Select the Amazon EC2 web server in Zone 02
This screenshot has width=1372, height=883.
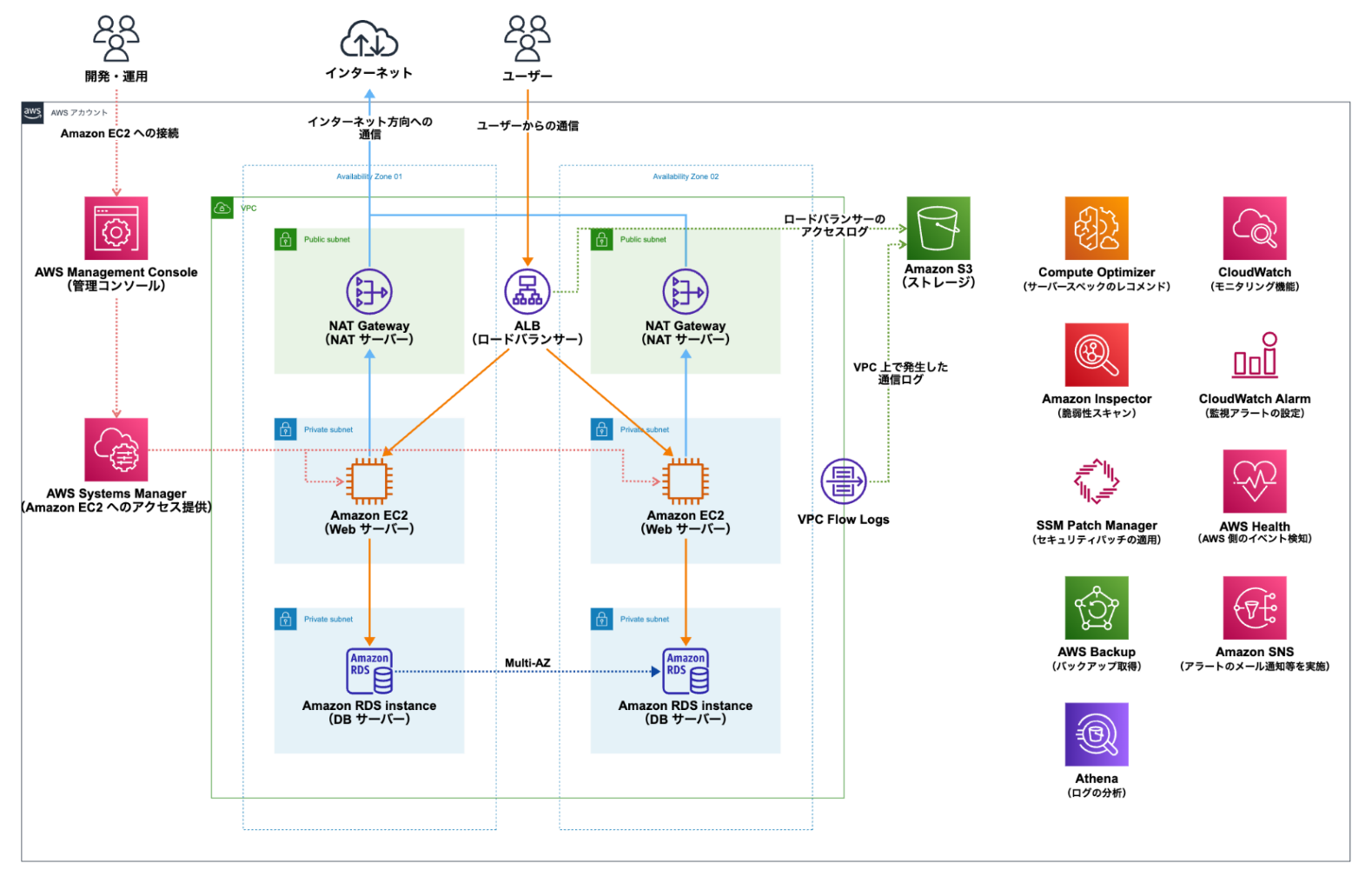(x=685, y=481)
